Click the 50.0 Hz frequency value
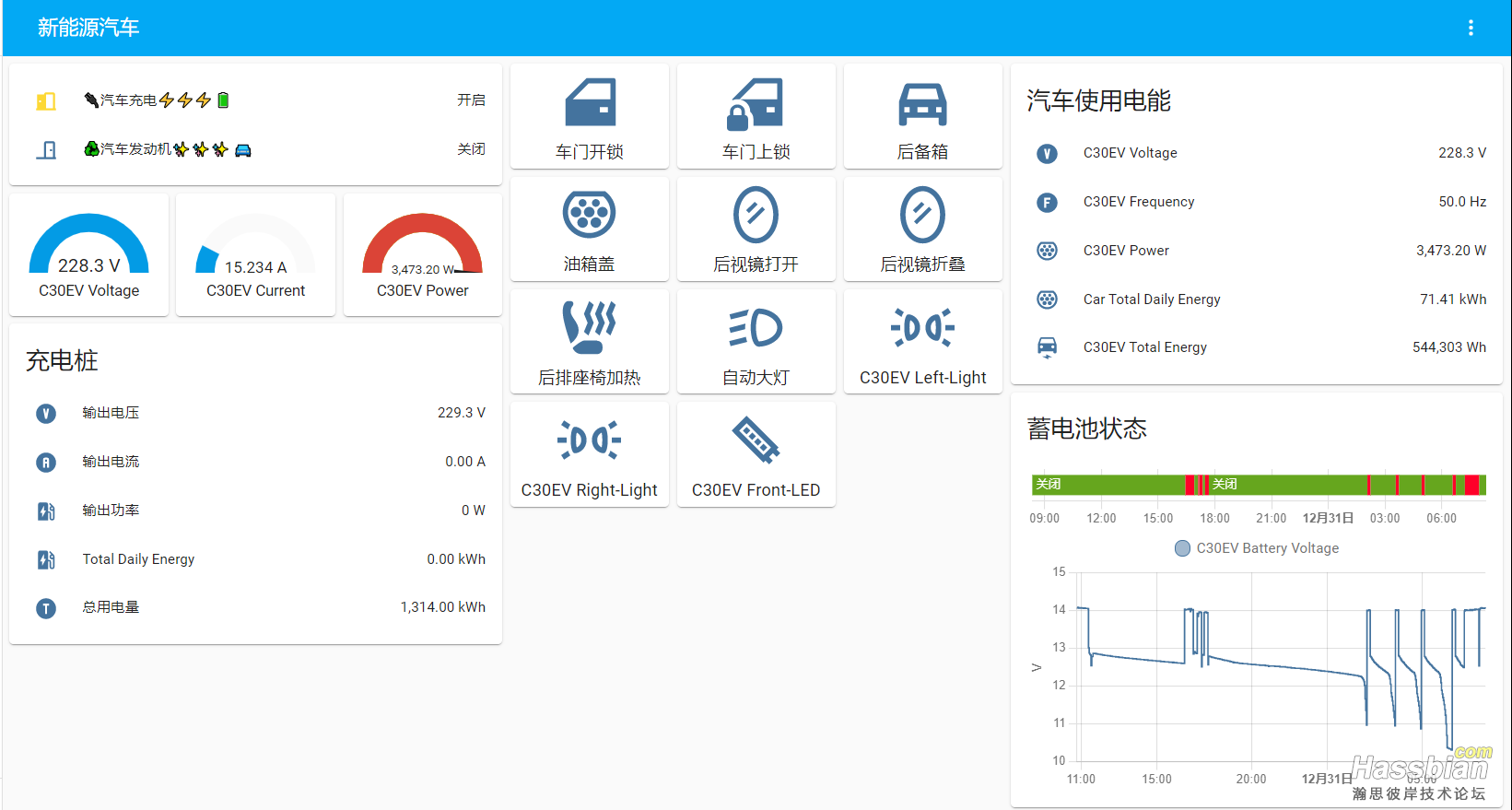Screen dimensions: 1512x810 tap(1462, 202)
